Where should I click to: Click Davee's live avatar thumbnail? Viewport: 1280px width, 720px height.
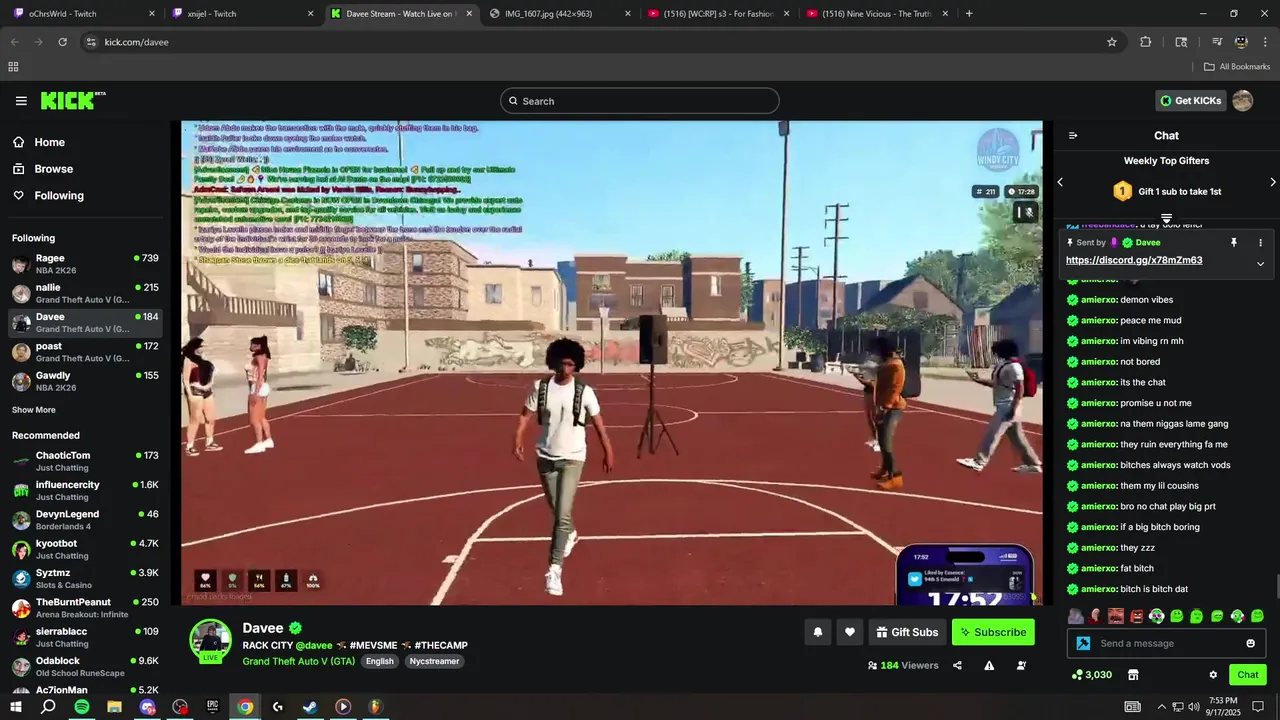coord(211,641)
